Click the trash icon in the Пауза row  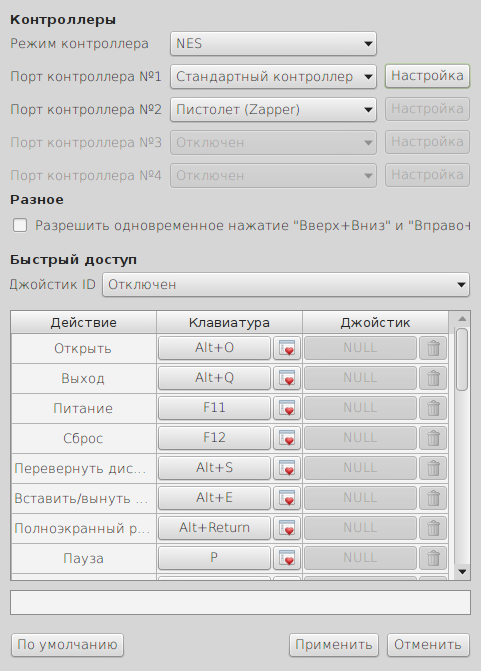tap(433, 558)
